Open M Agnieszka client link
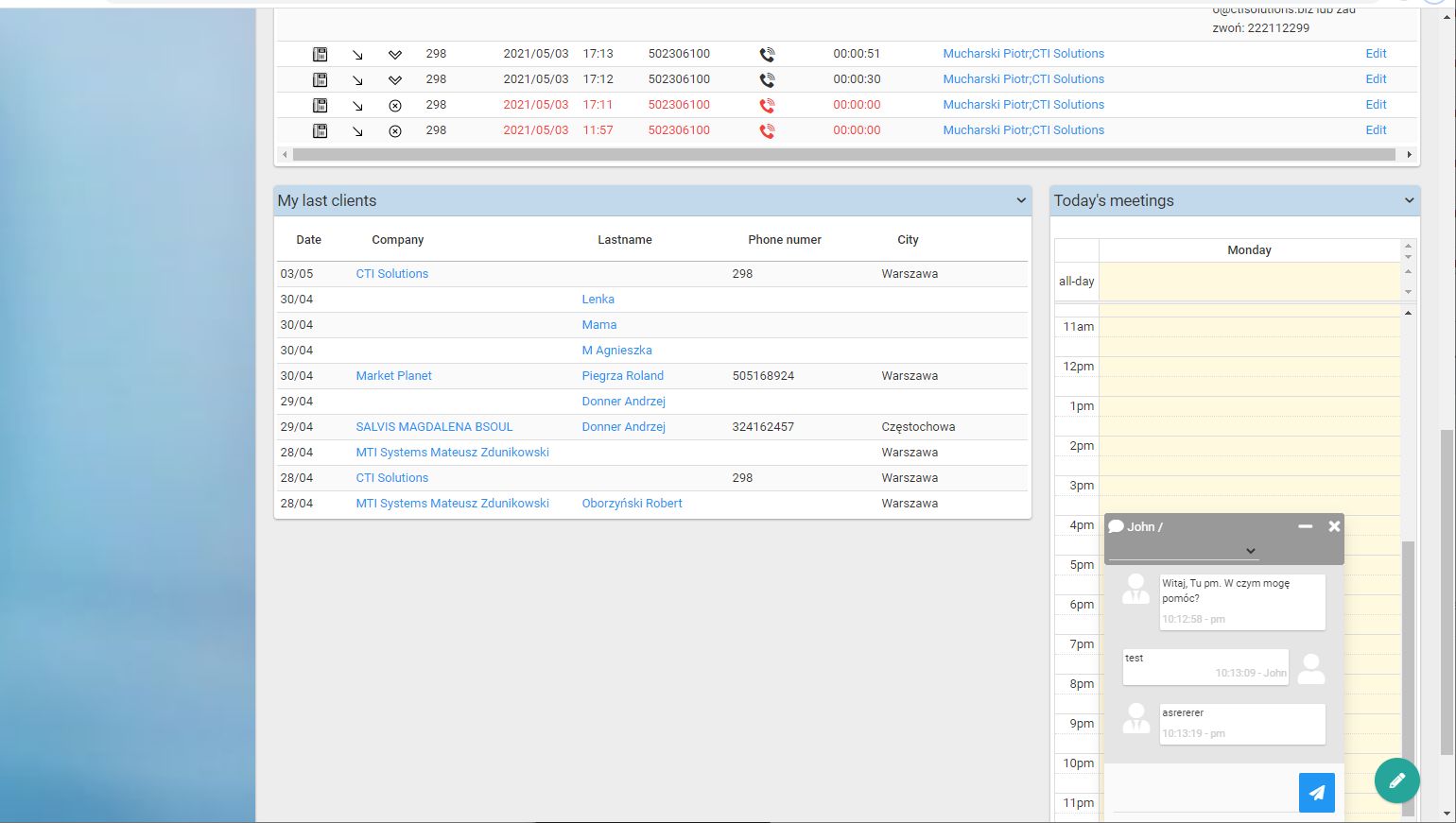This screenshot has height=823, width=1456. click(616, 351)
